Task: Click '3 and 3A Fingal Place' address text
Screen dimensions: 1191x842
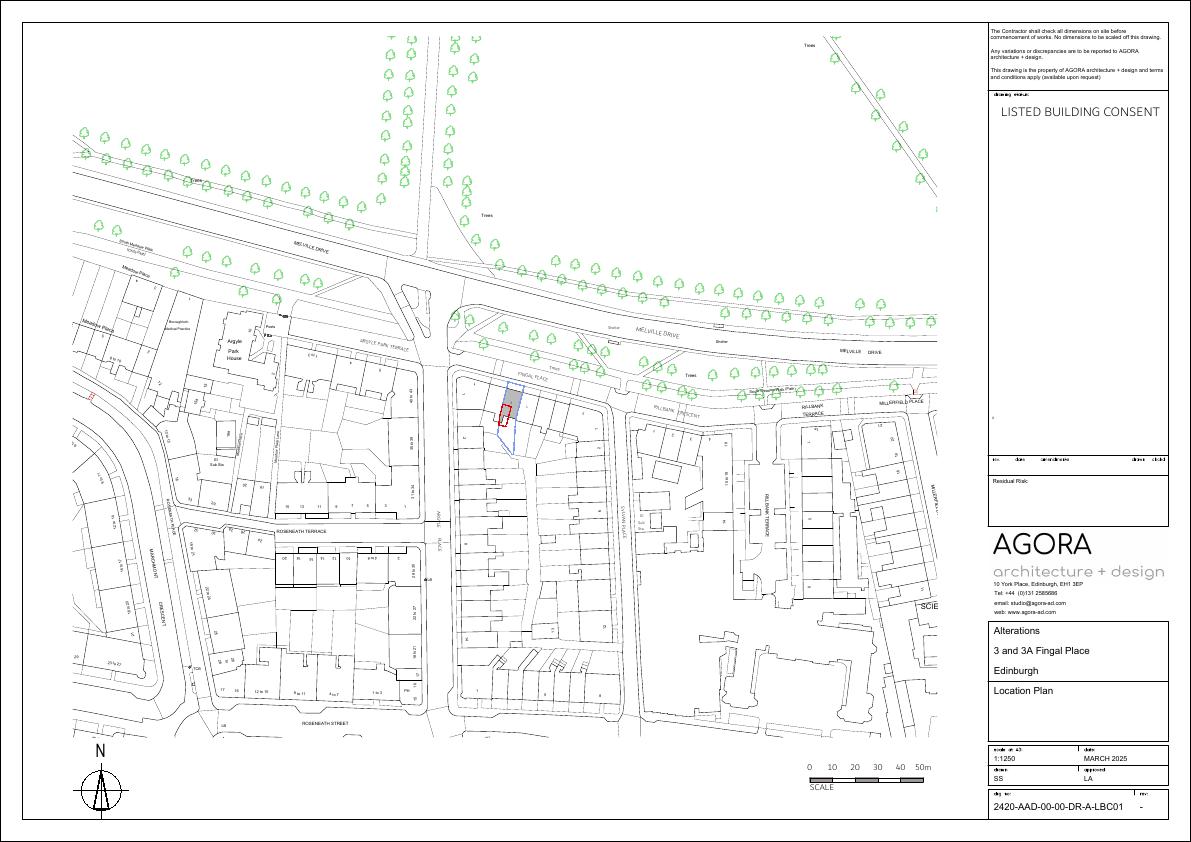Action: coord(1041,651)
